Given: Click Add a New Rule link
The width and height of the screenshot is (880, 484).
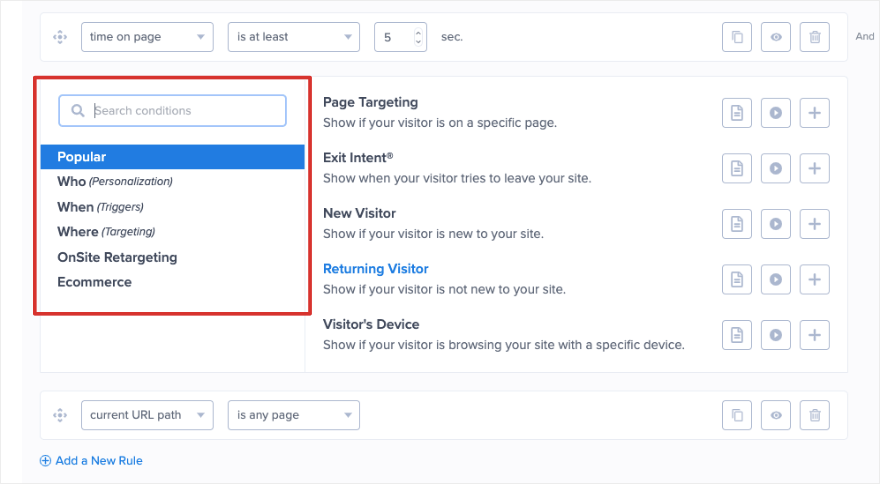Looking at the screenshot, I should pos(91,461).
